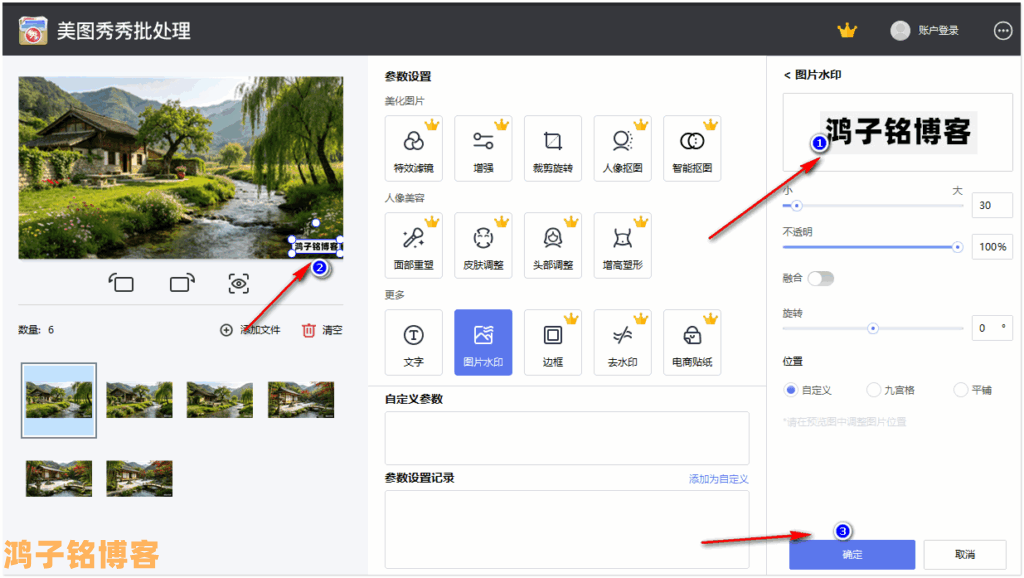The width and height of the screenshot is (1024, 578).
Task: Choose the 平铺 tile position option
Action: click(961, 390)
